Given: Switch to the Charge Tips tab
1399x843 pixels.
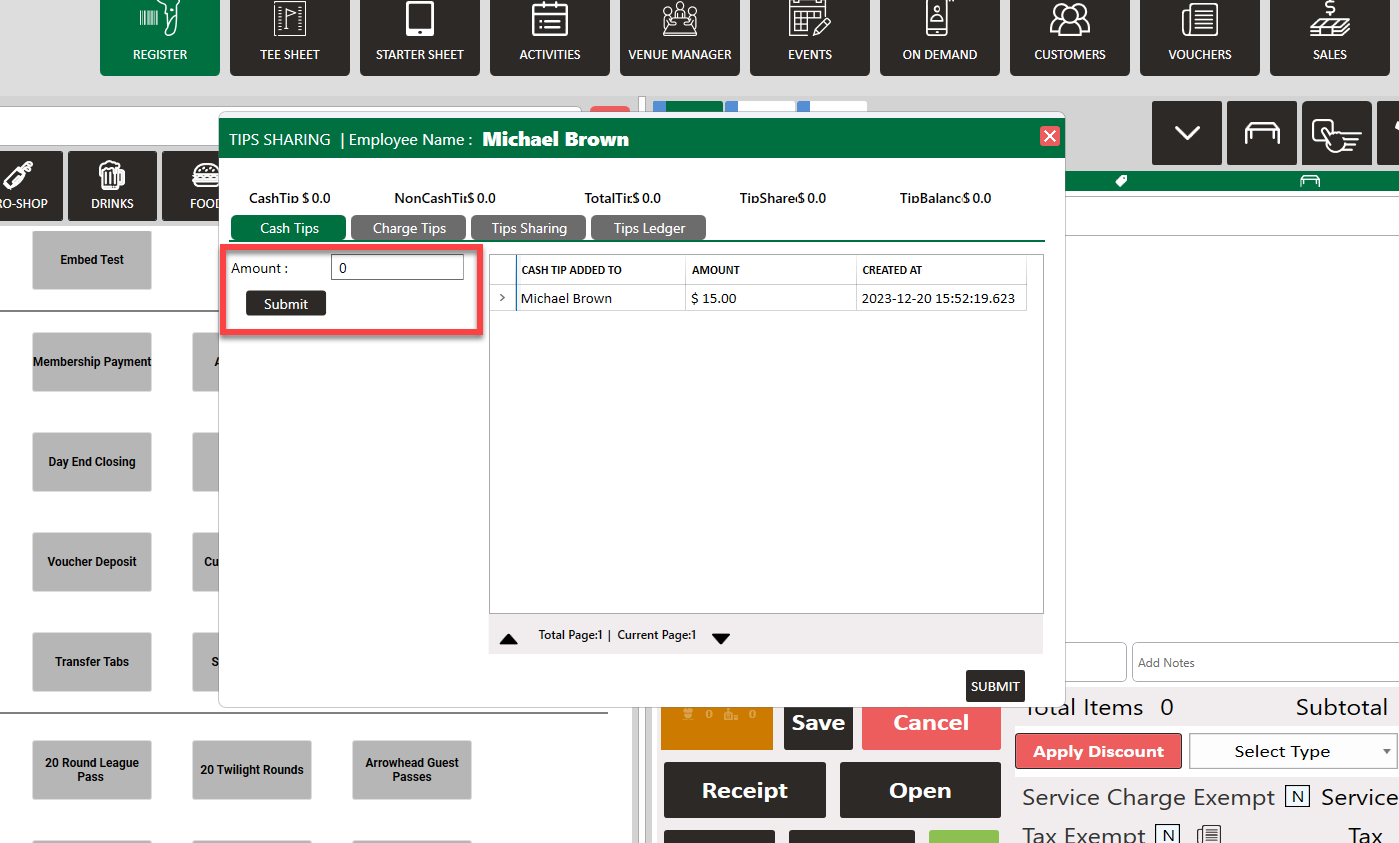Looking at the screenshot, I should pyautogui.click(x=409, y=228).
